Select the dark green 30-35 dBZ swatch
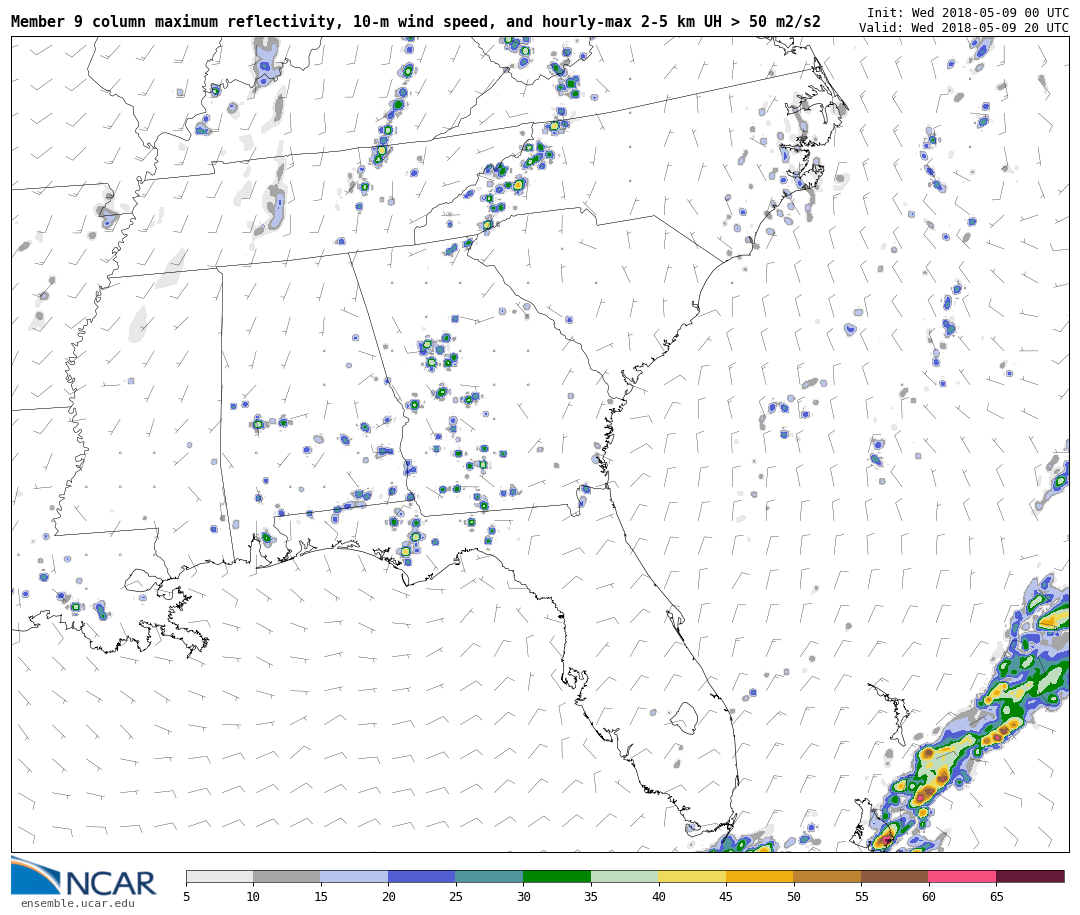This screenshot has width=1080, height=915. pyautogui.click(x=557, y=876)
